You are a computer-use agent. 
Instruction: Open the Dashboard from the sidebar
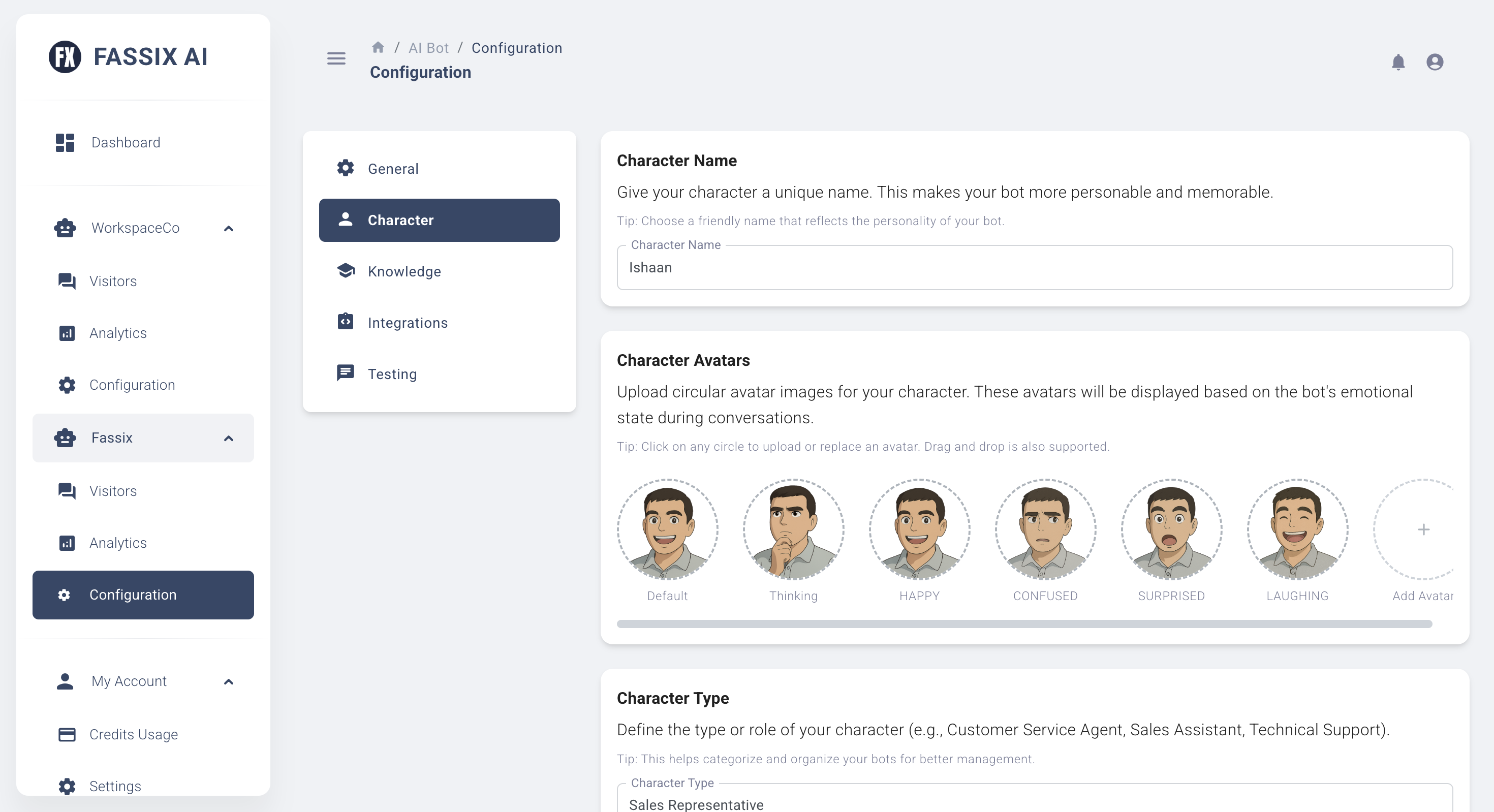pos(126,142)
